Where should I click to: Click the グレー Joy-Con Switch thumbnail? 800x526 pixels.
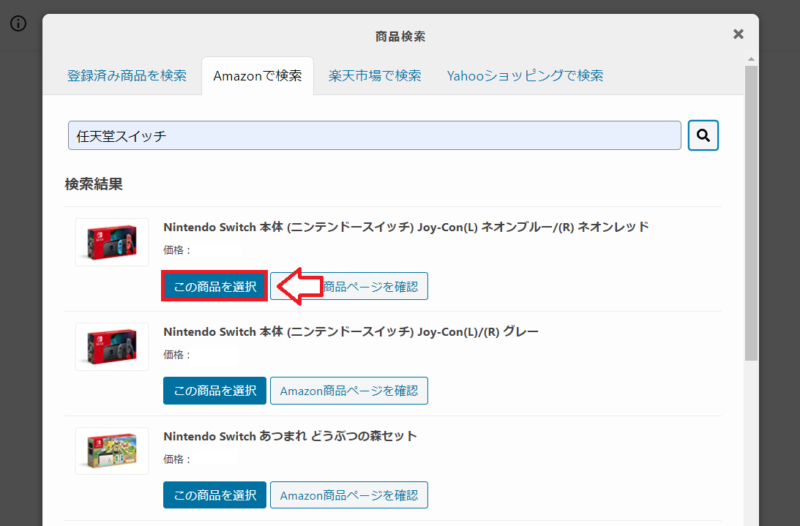tap(112, 346)
